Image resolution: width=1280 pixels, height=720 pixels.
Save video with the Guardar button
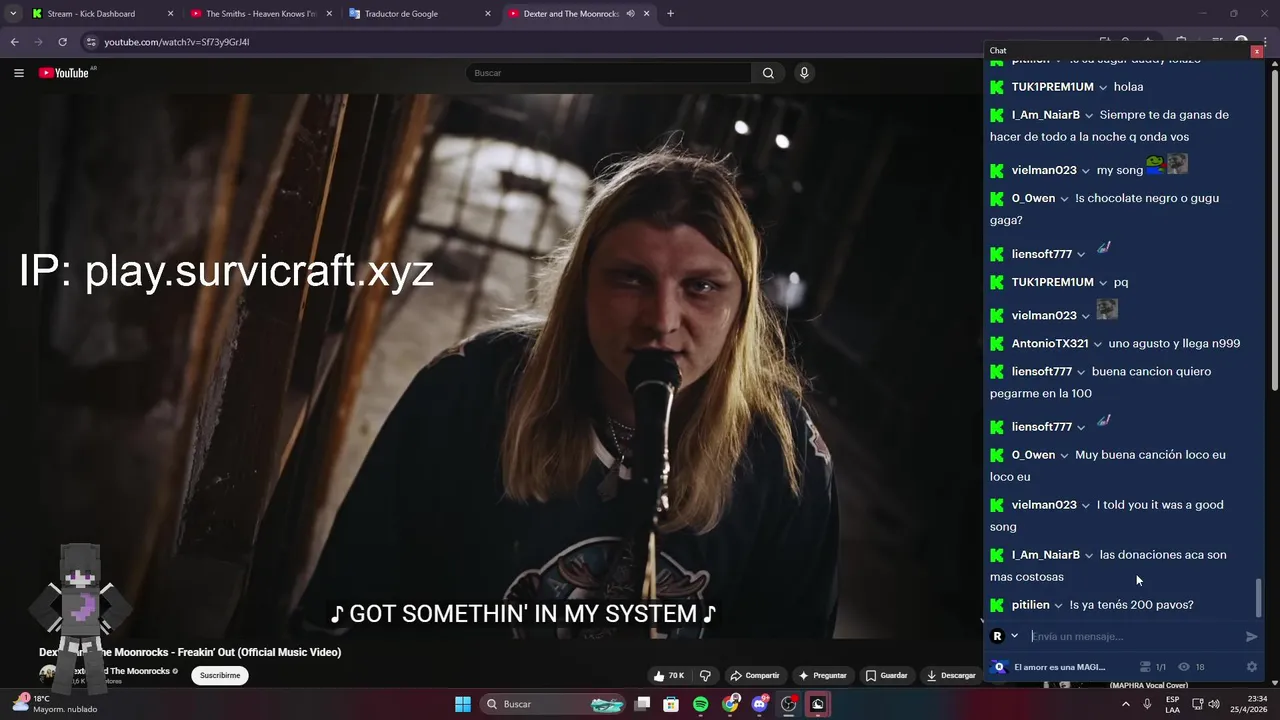point(886,675)
